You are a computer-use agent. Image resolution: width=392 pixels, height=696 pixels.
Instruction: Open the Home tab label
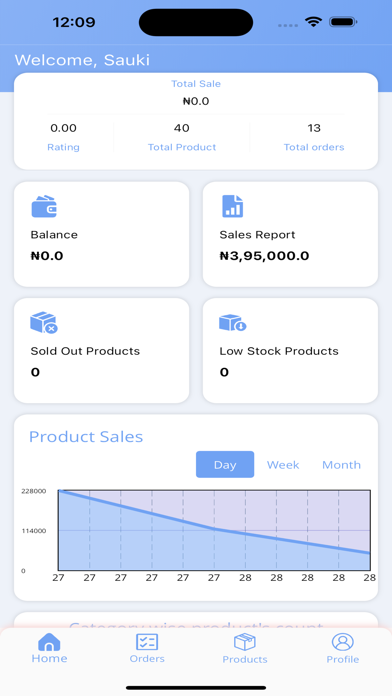49,658
